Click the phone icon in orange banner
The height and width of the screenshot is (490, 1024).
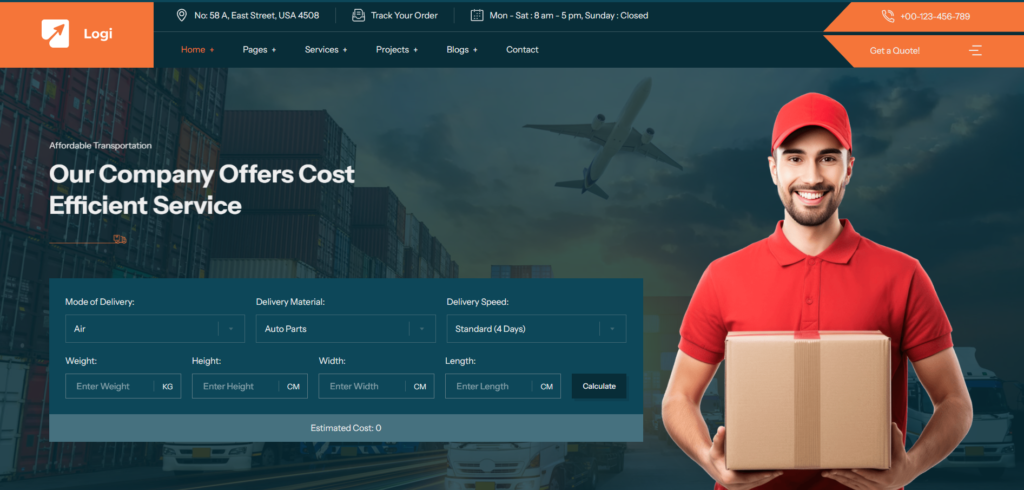tap(888, 16)
